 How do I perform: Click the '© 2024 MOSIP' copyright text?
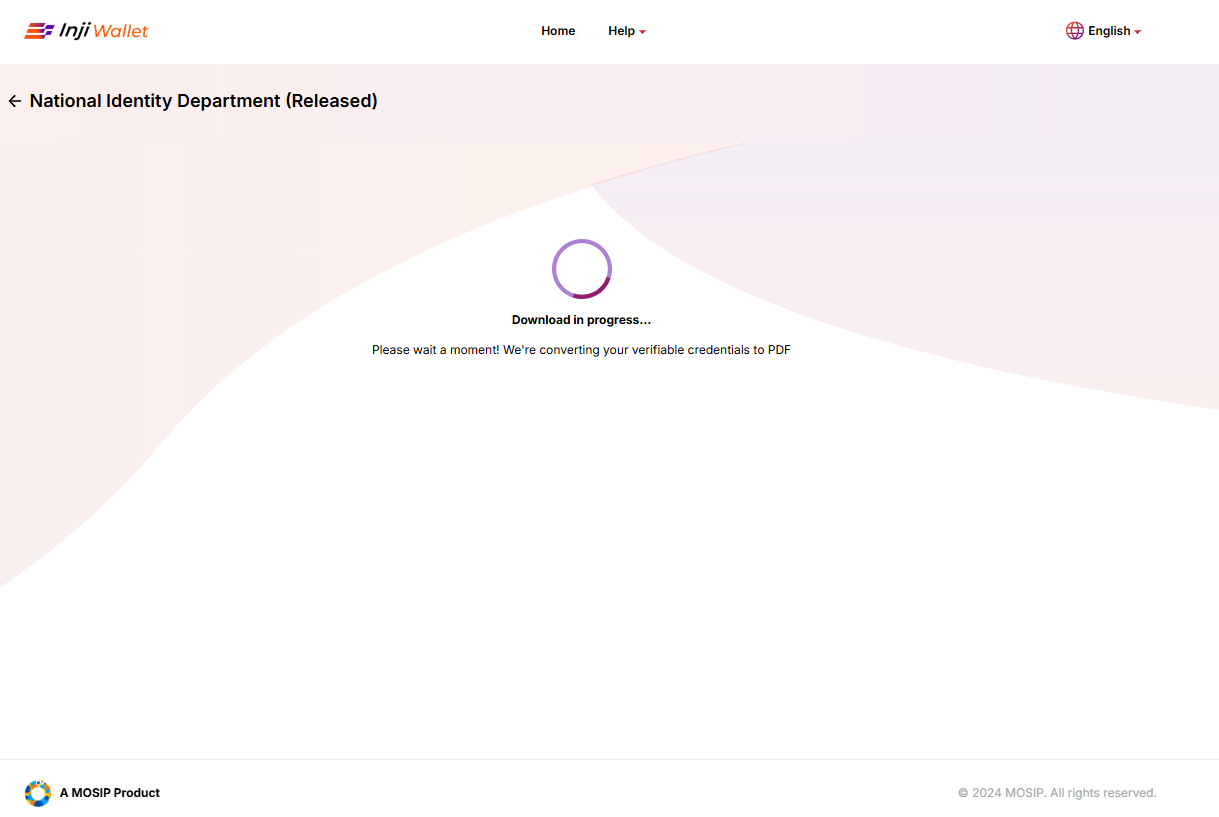click(1001, 793)
